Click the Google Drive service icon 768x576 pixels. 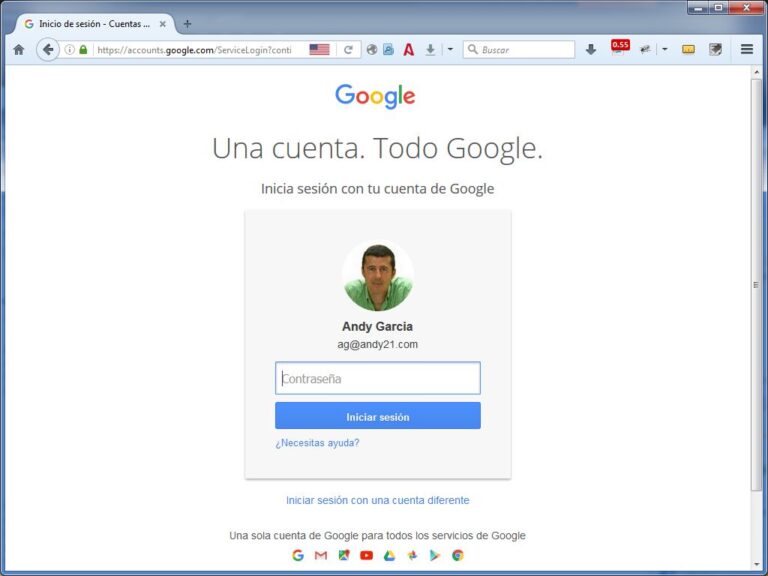(x=389, y=555)
